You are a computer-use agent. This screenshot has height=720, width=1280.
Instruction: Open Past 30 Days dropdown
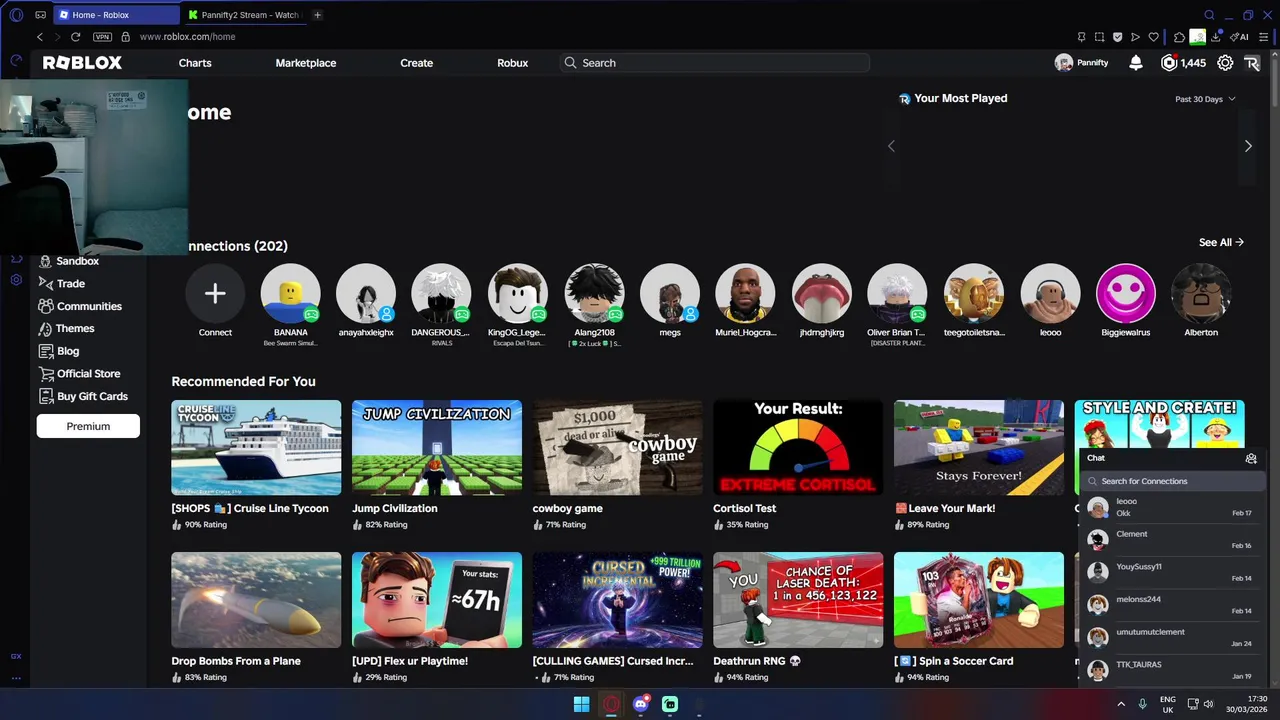pos(1205,99)
